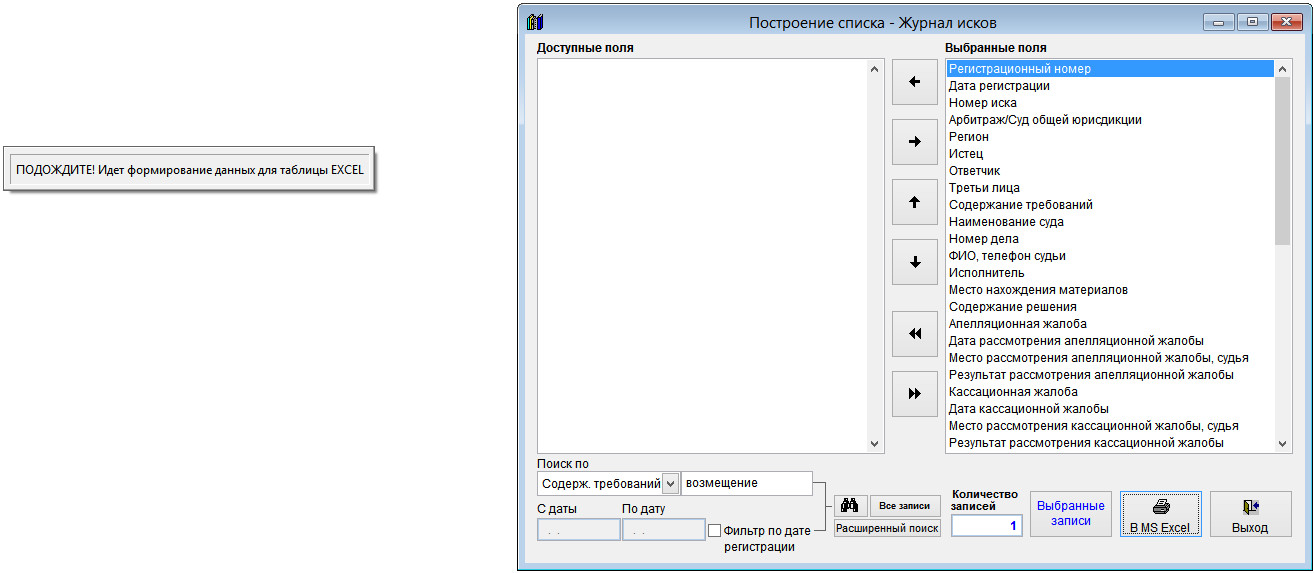Select Наименование суда field
The image size is (1314, 573).
[x=1110, y=222]
